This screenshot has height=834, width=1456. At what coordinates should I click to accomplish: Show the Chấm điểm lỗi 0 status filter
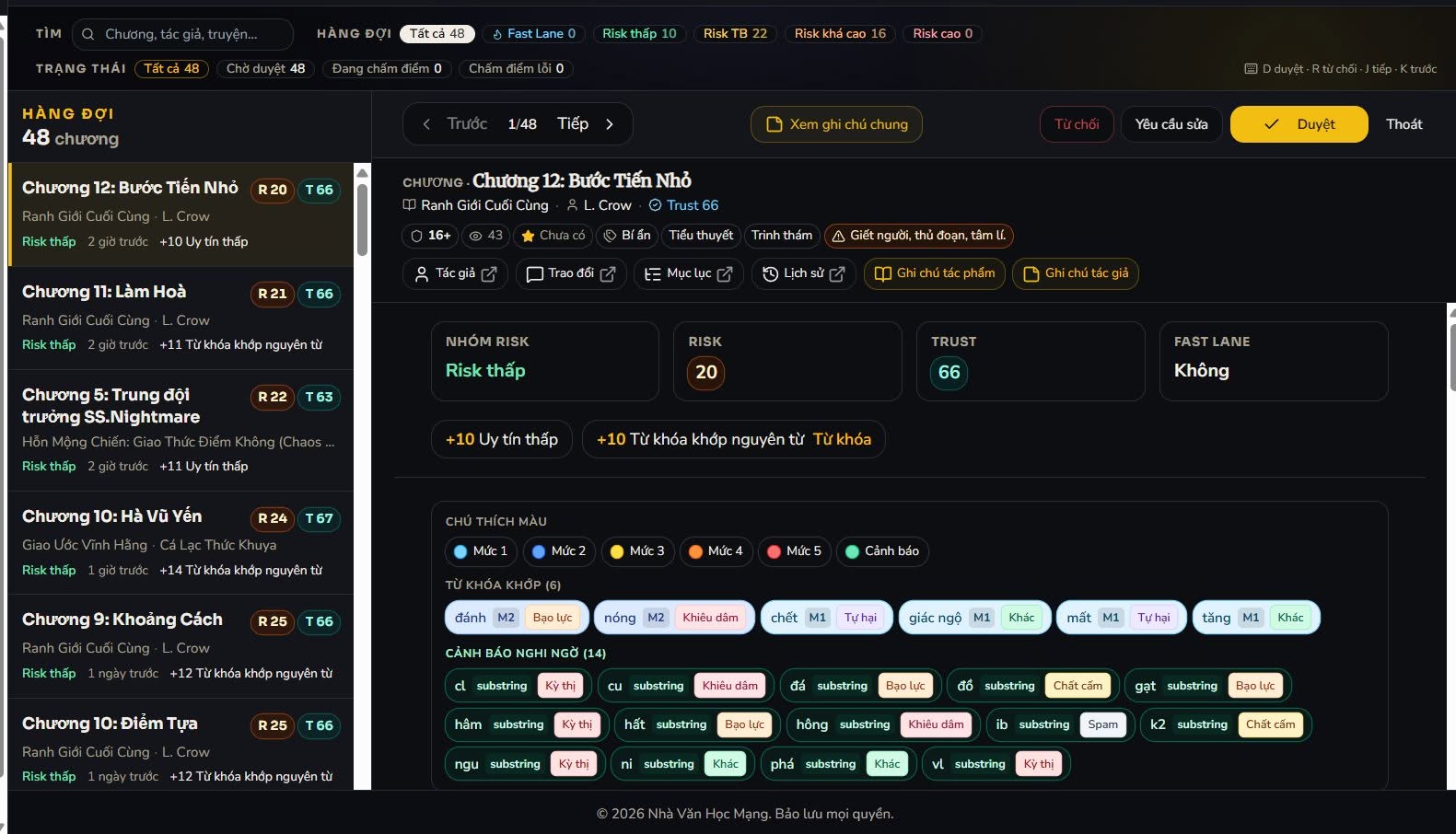pyautogui.click(x=516, y=69)
